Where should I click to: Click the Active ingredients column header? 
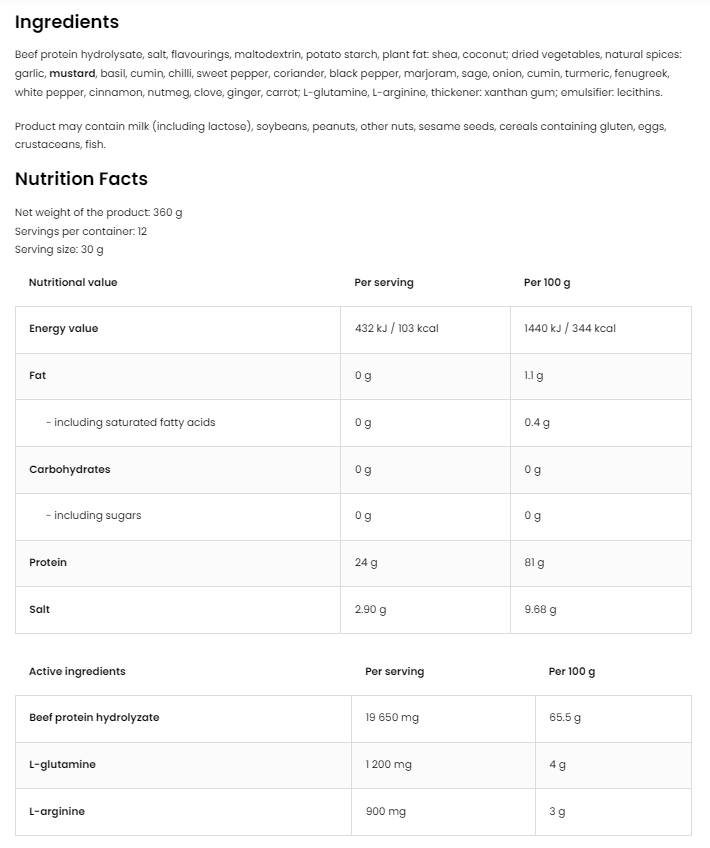(77, 672)
